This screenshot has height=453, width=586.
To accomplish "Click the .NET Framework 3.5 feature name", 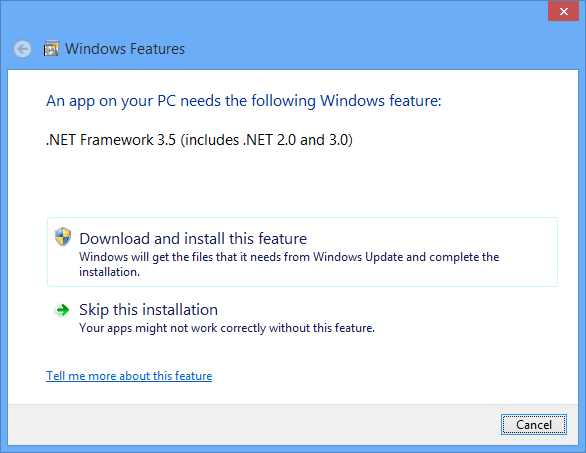I will pos(199,140).
